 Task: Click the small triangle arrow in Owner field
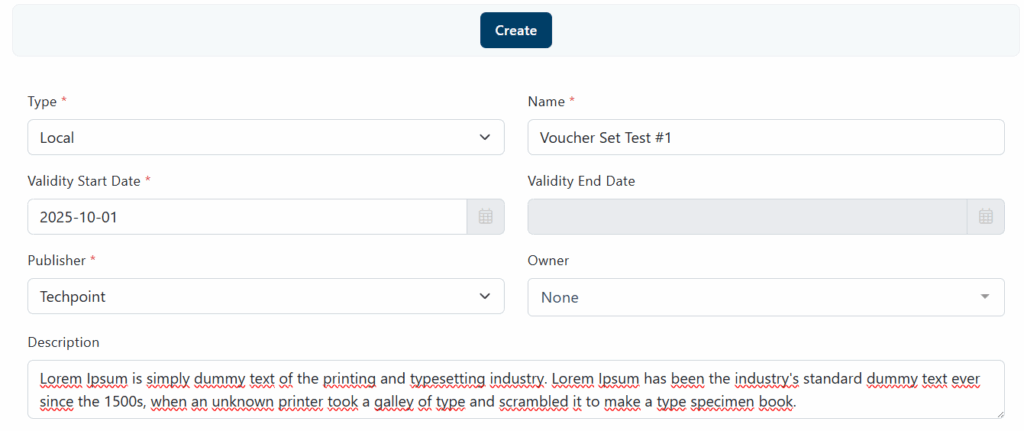(985, 296)
